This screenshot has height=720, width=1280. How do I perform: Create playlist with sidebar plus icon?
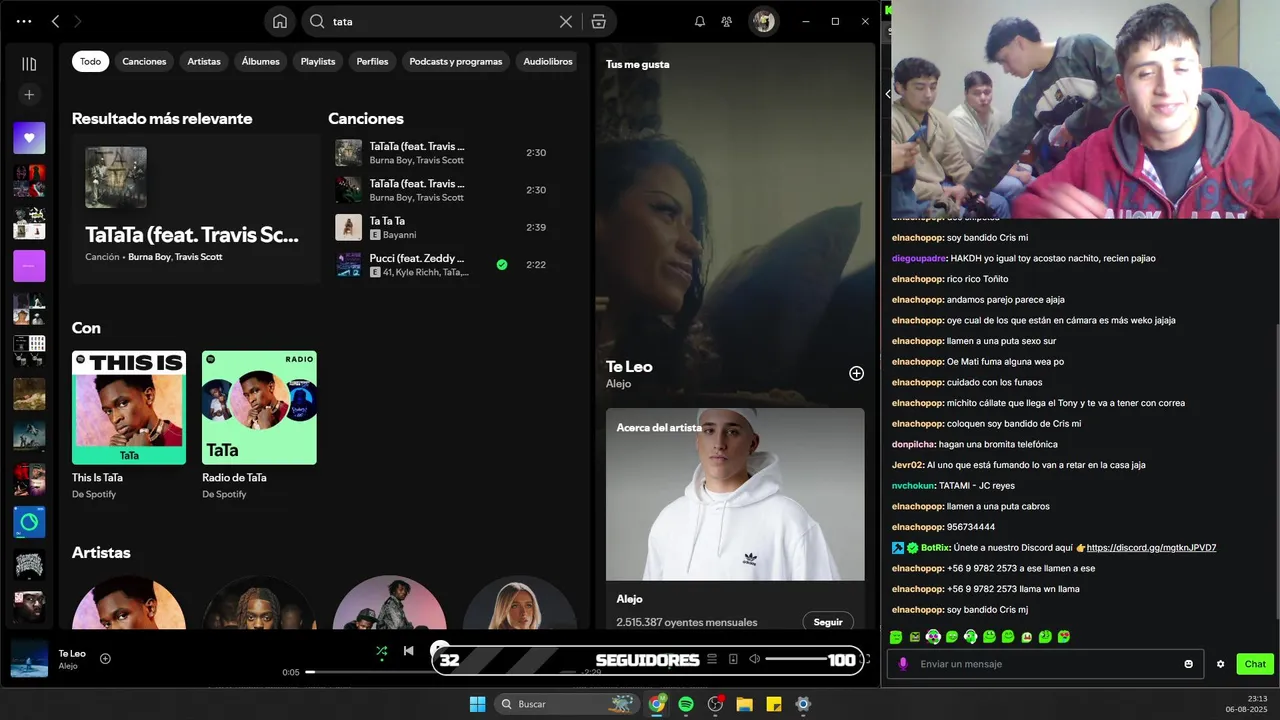click(29, 95)
